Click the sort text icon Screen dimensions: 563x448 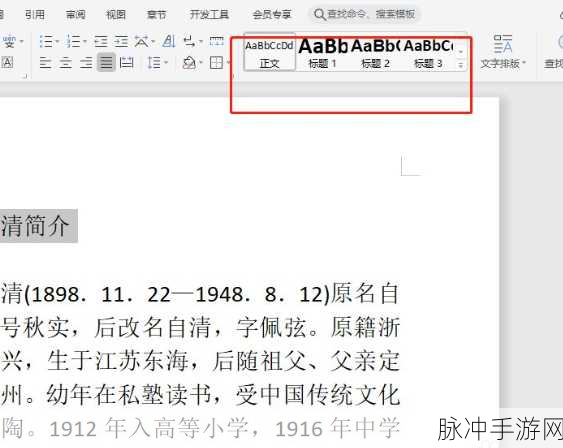(169, 41)
